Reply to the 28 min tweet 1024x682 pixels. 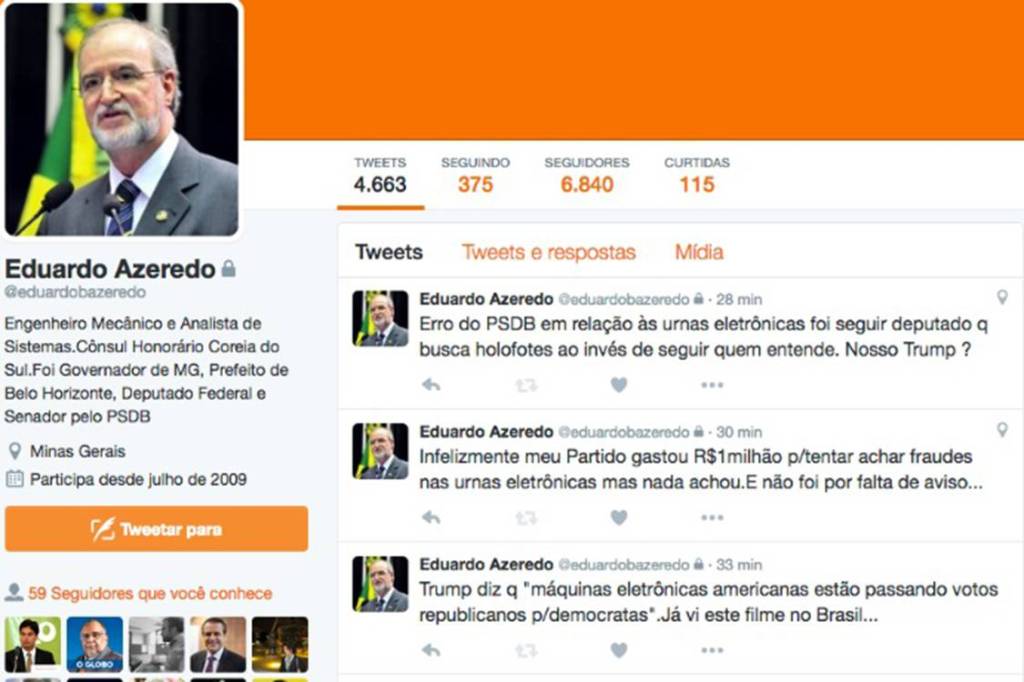431,385
